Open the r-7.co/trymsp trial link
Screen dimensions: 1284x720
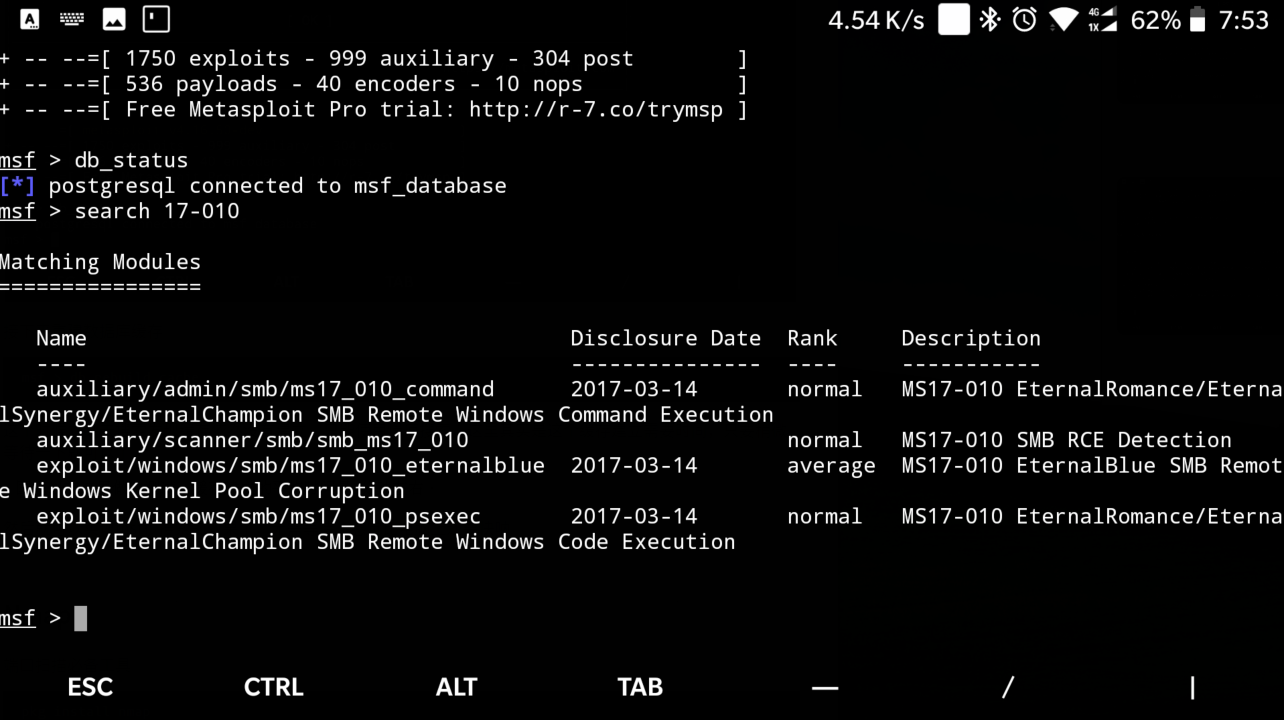click(x=596, y=110)
